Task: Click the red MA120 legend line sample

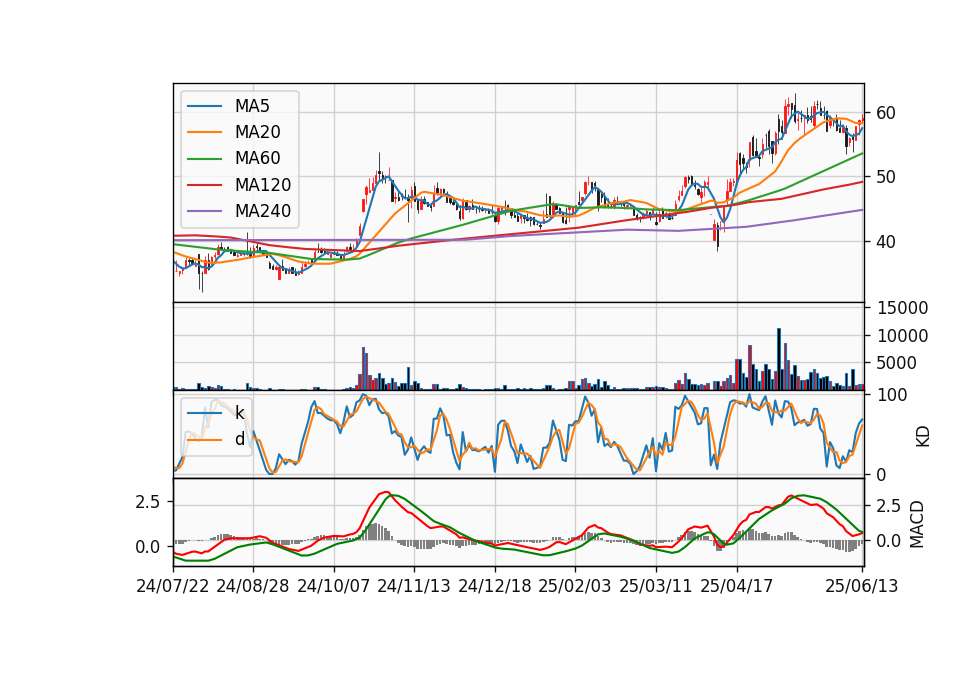Action: pyautogui.click(x=204, y=185)
